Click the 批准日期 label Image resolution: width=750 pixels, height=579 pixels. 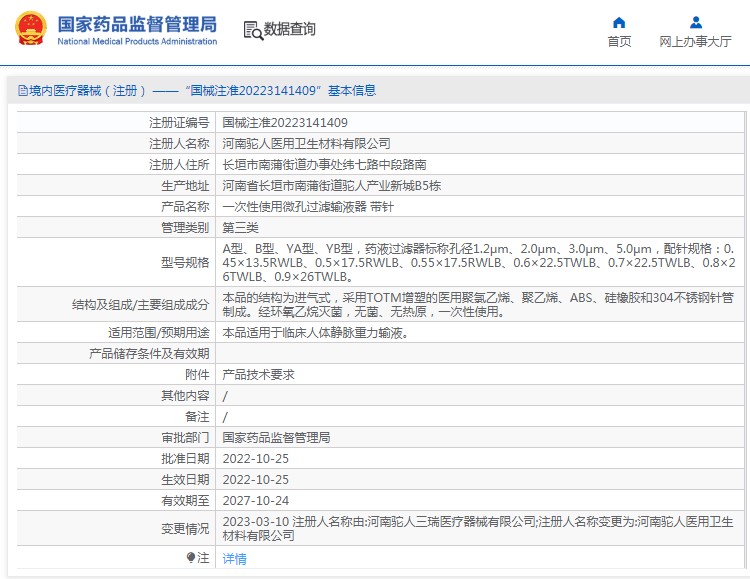(x=185, y=458)
